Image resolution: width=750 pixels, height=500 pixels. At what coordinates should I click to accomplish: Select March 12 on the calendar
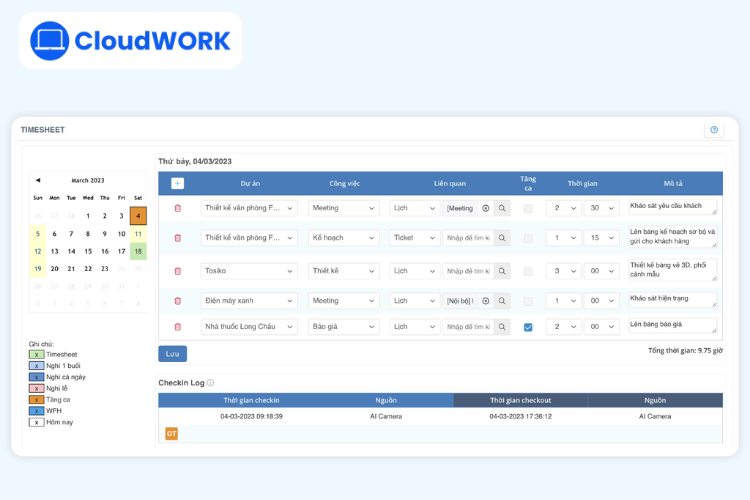pos(38,251)
